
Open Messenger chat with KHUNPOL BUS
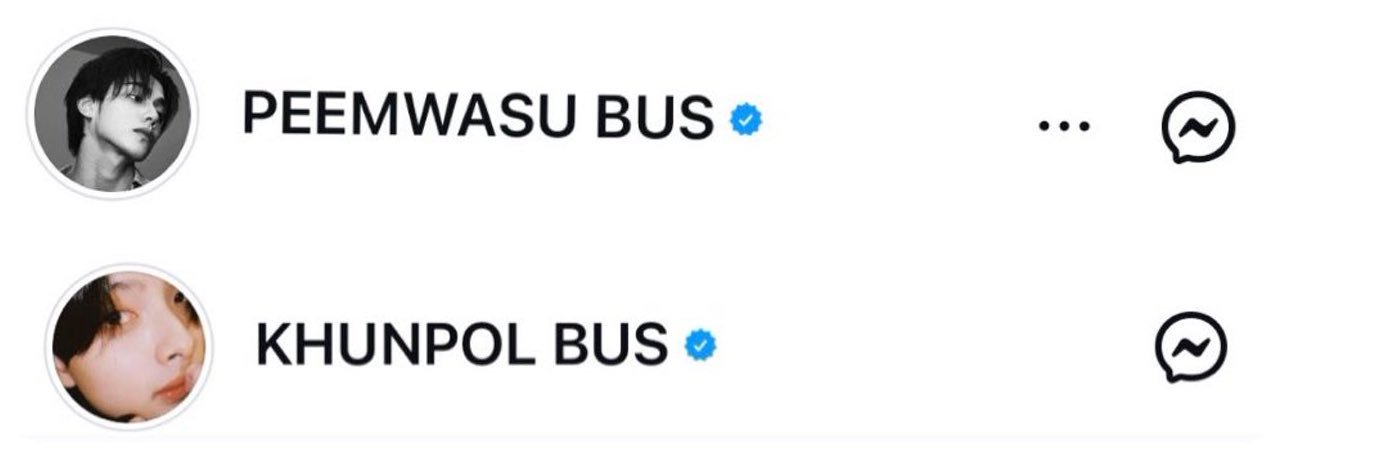[x=1191, y=347]
